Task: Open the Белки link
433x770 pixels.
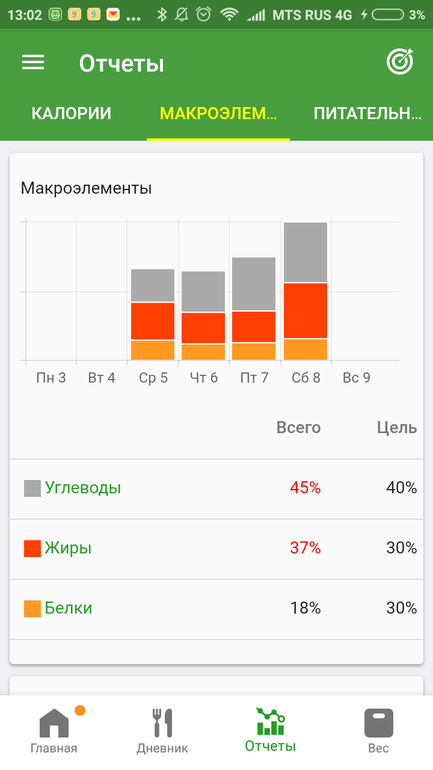Action: (68, 608)
